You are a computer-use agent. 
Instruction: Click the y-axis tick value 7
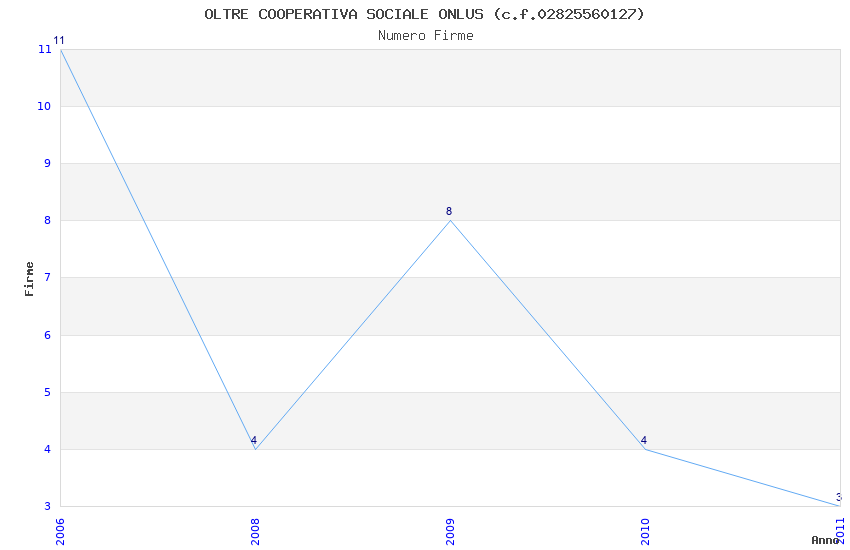48,277
